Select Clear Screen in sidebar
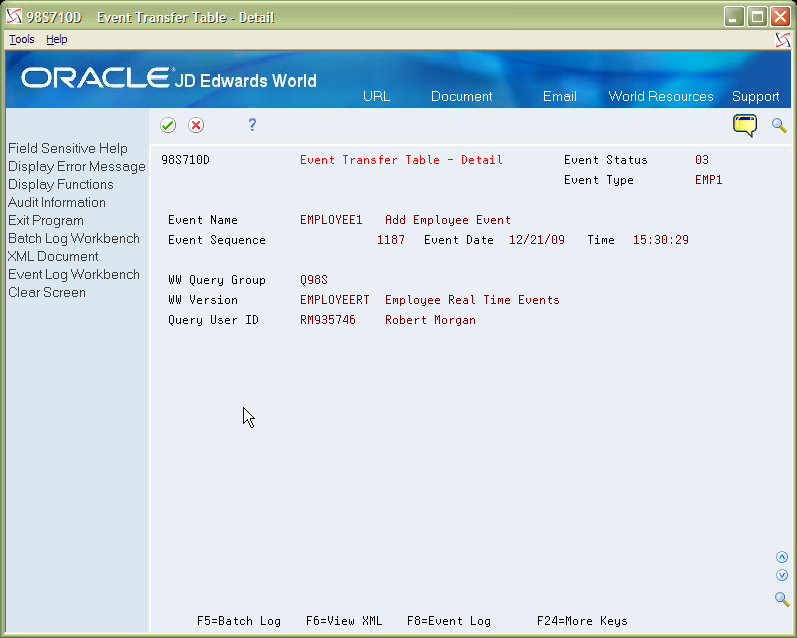This screenshot has height=638, width=797. (47, 292)
